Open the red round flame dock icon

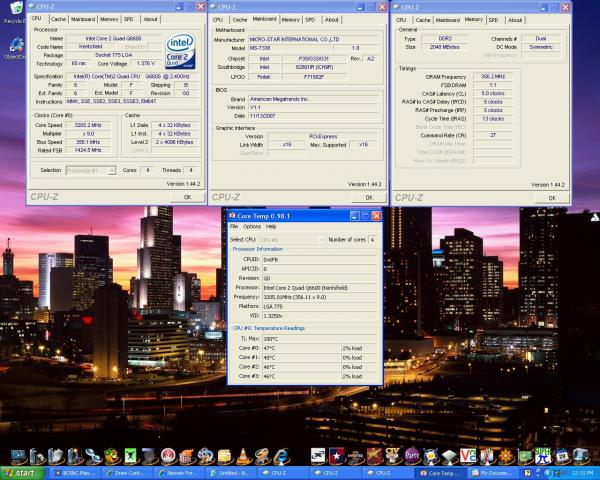pos(168,456)
